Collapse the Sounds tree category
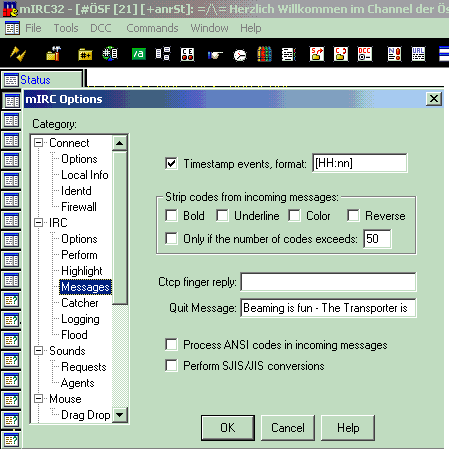Screen dimensions: 449x449 click(39, 350)
